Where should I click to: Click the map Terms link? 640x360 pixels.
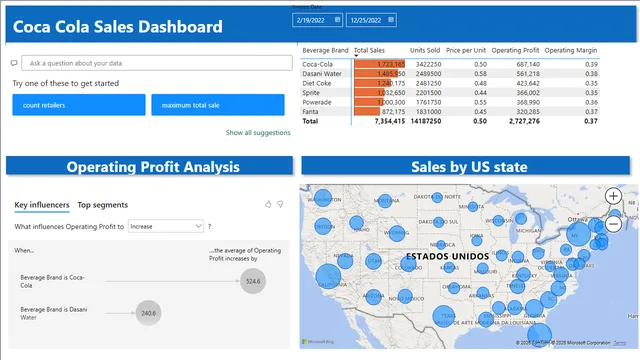(x=620, y=343)
